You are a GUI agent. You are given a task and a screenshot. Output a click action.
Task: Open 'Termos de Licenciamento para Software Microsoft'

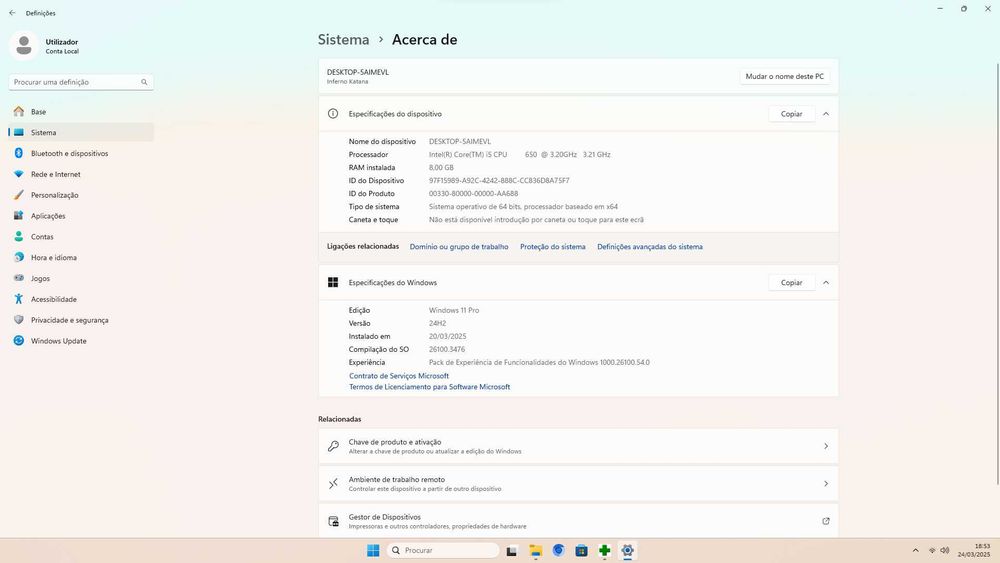[429, 387]
